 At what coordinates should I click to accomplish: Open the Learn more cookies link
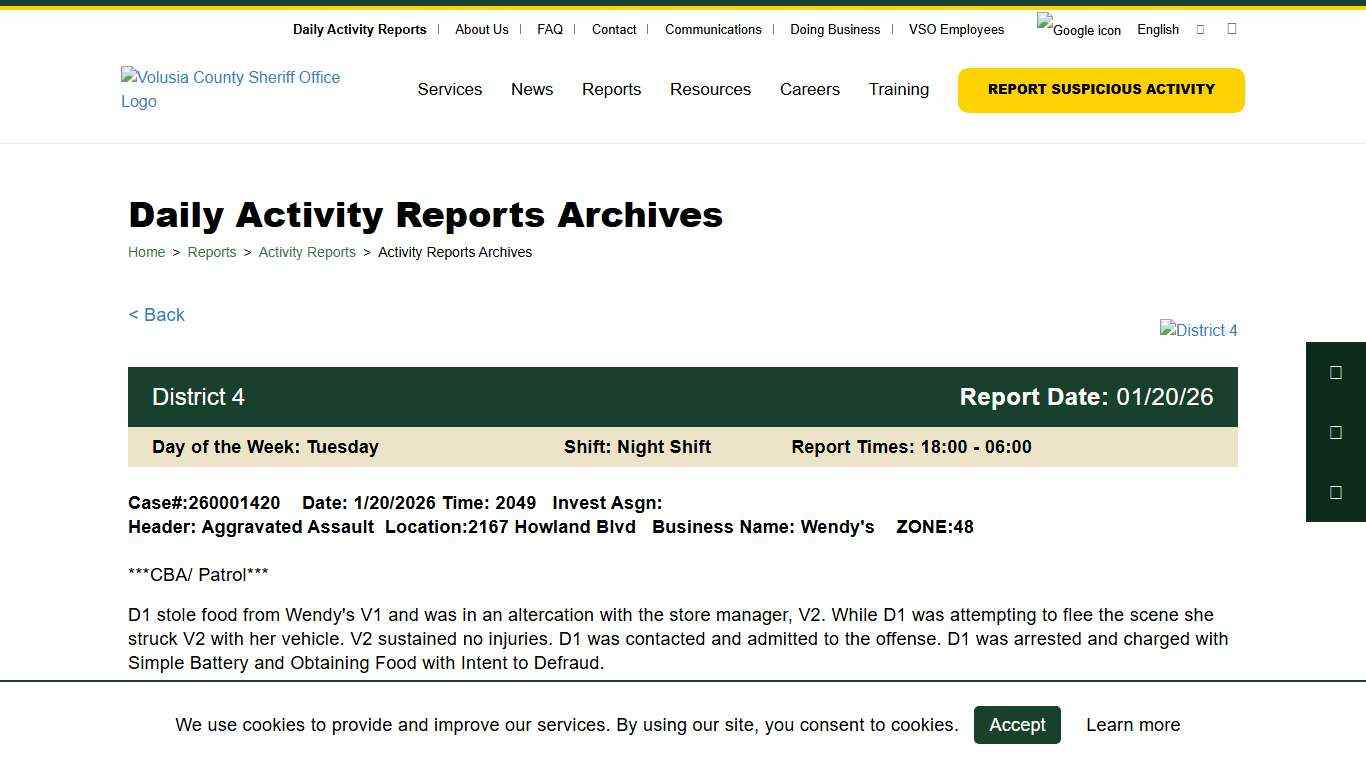(1132, 725)
